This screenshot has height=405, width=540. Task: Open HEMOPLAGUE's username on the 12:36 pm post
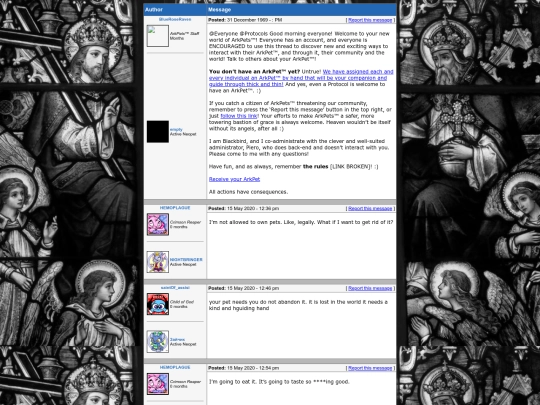tap(175, 208)
